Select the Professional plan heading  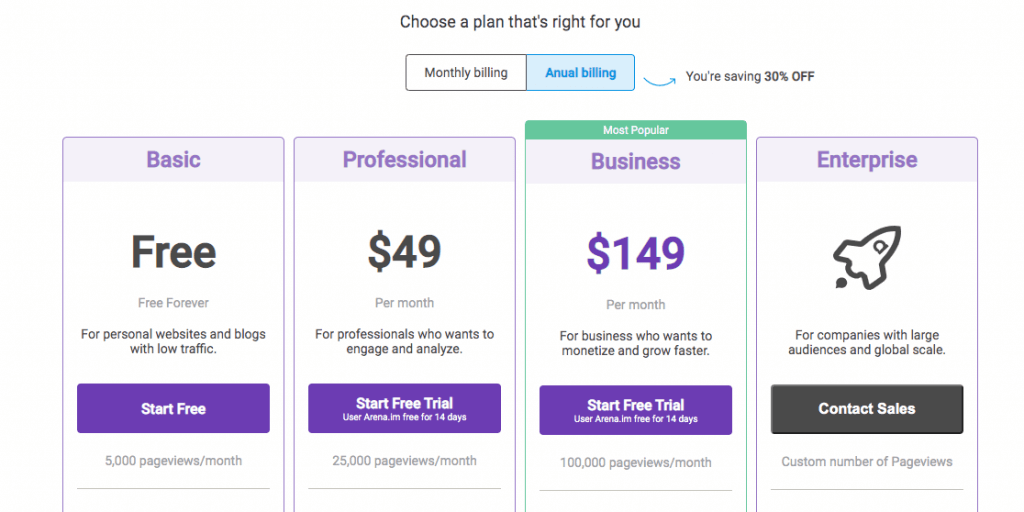click(x=404, y=160)
